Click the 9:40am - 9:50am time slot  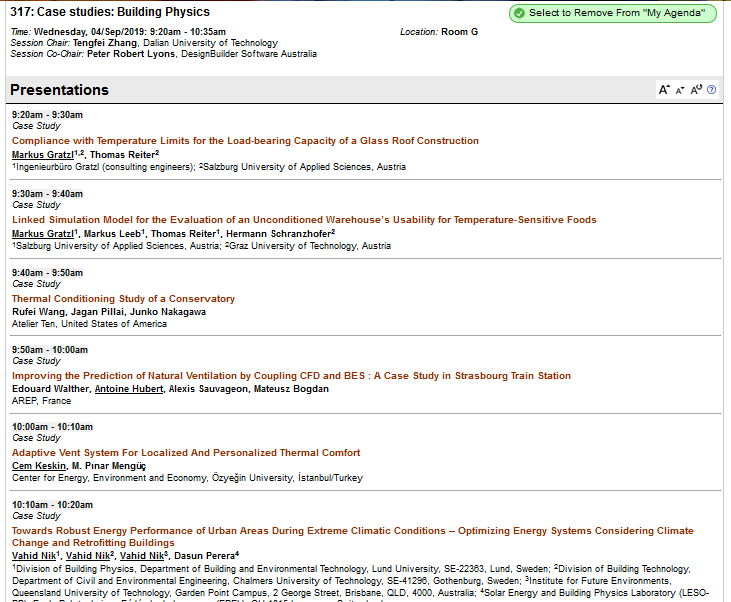pos(48,273)
